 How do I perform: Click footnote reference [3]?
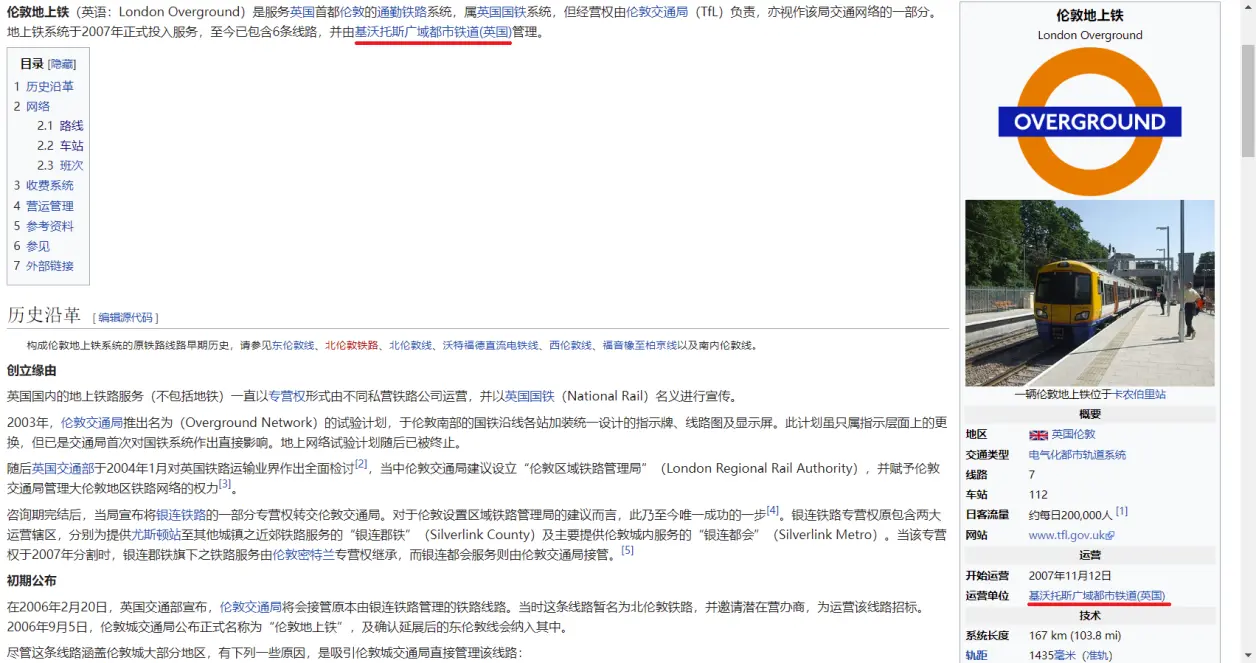[225, 484]
